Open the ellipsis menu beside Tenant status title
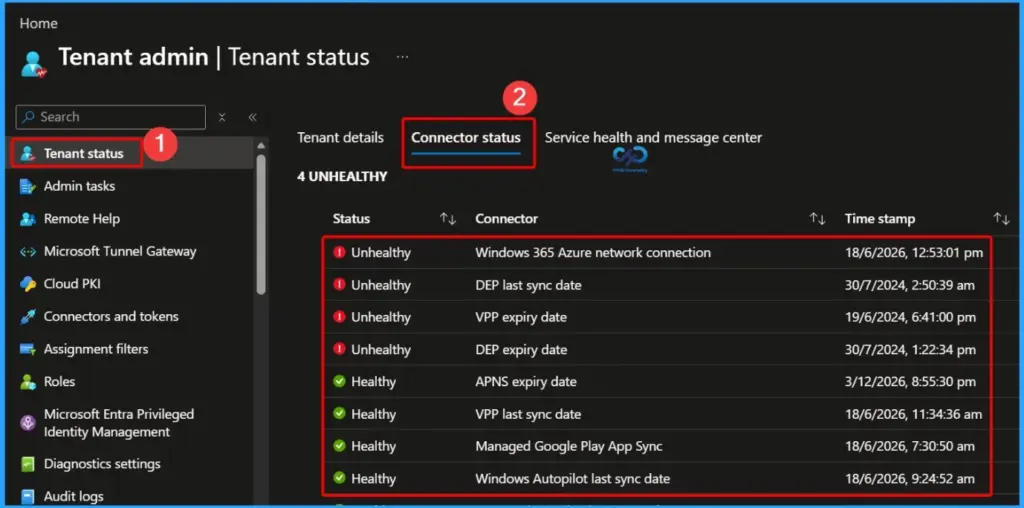Image resolution: width=1024 pixels, height=508 pixels. tap(402, 57)
